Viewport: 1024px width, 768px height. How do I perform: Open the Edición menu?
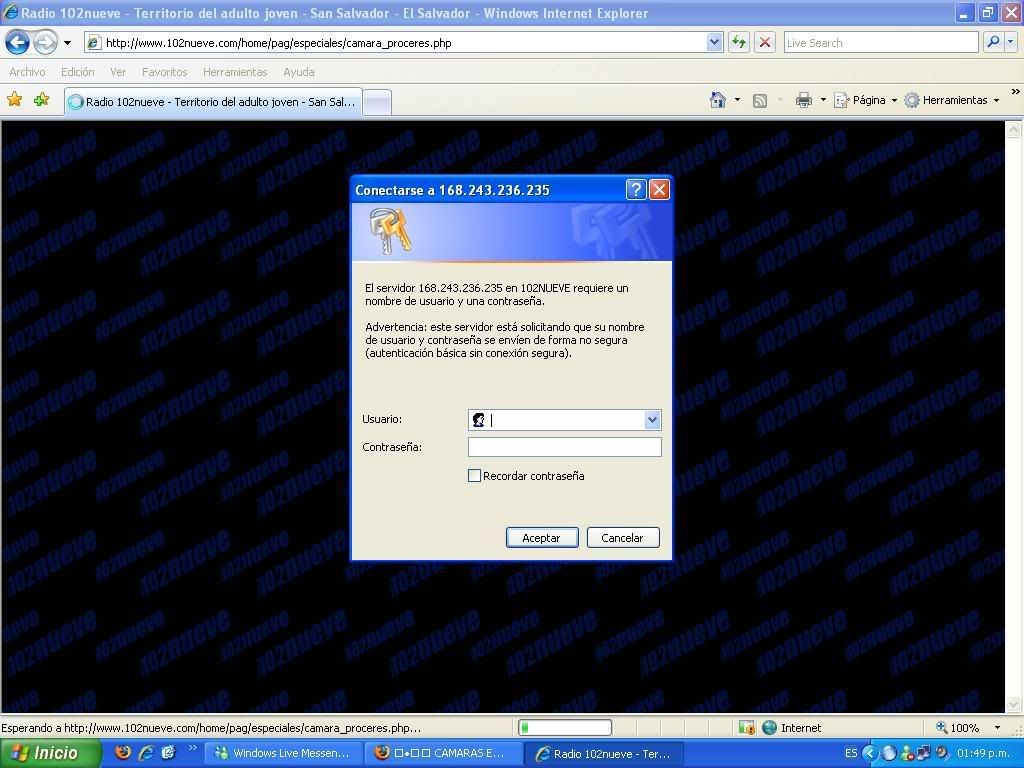click(78, 72)
